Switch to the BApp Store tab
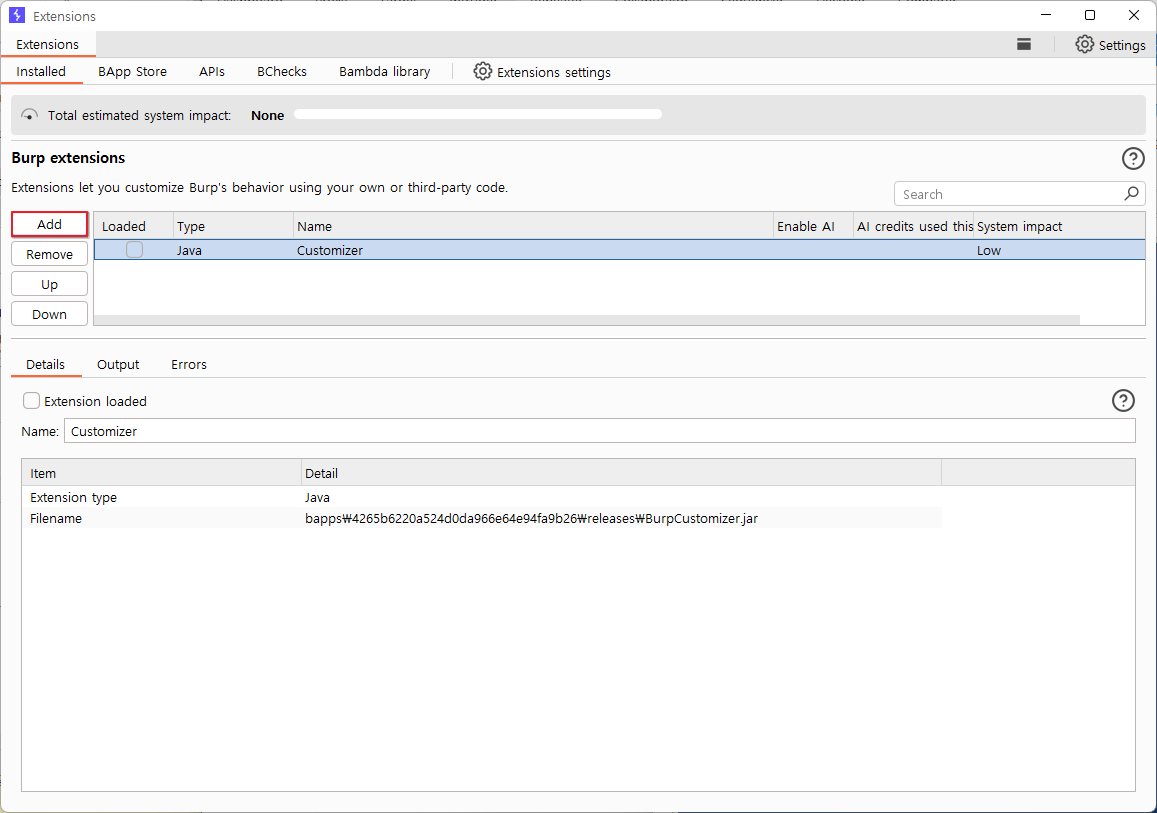Screen dimensions: 1157x813 pos(132,72)
